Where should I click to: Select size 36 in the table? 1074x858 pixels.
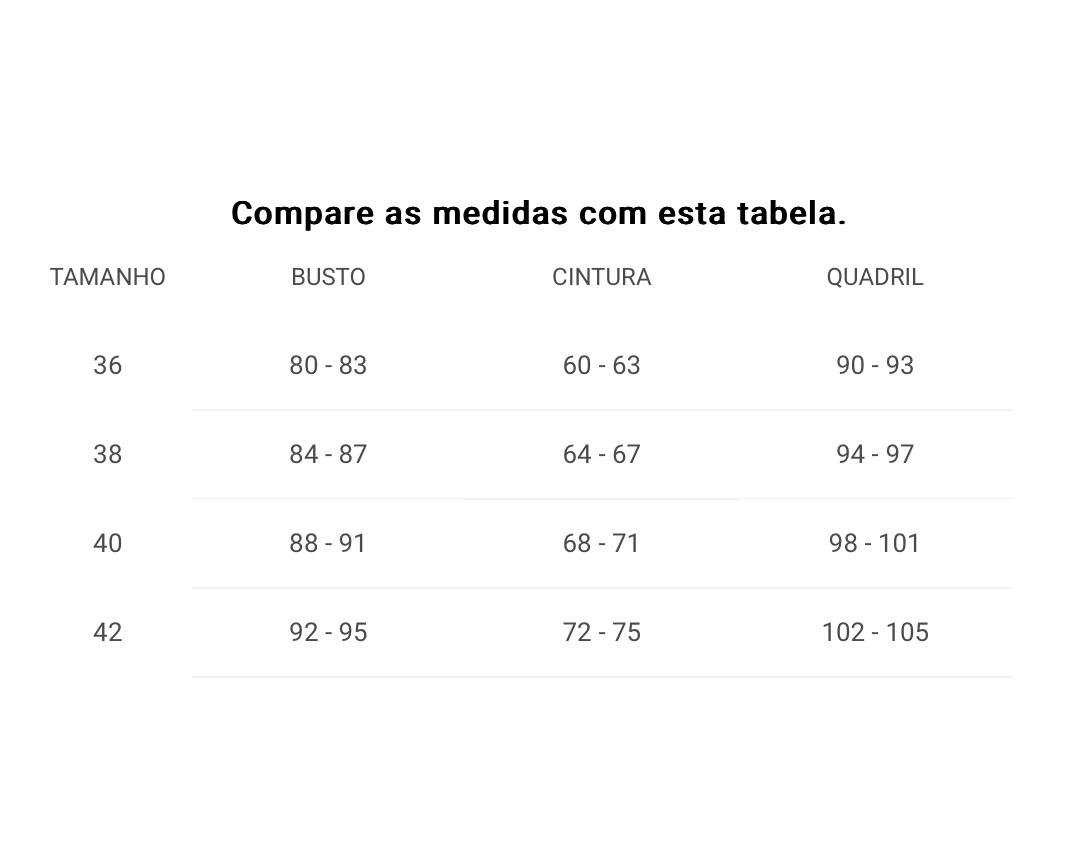[x=108, y=365]
